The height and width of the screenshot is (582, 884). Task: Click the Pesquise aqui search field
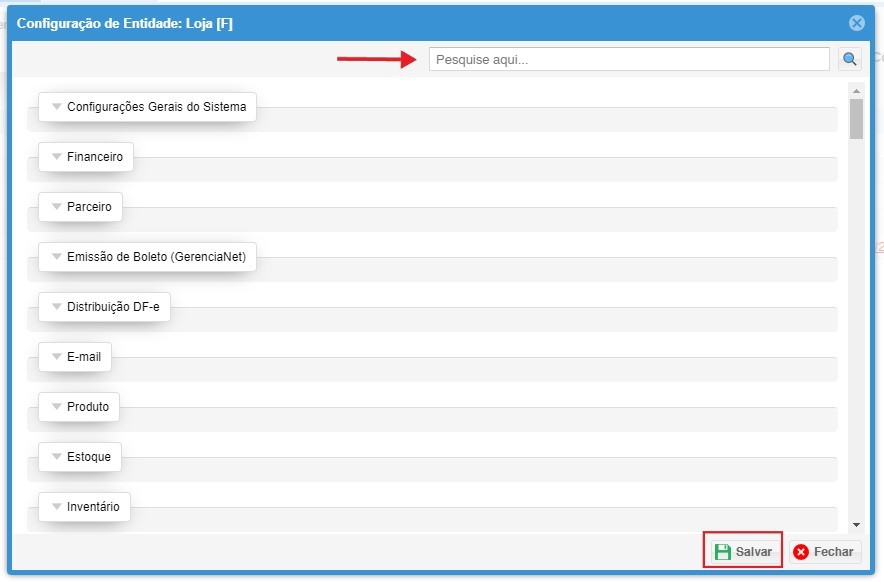pyautogui.click(x=629, y=60)
